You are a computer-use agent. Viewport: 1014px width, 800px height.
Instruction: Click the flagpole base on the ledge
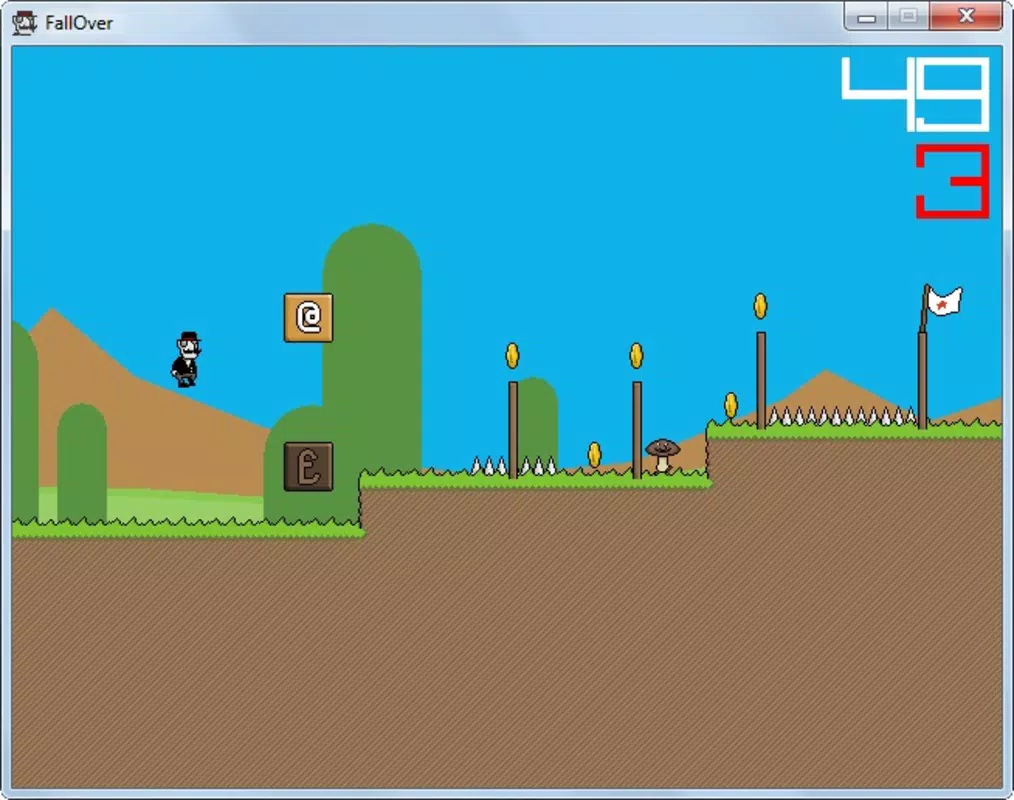tap(923, 380)
